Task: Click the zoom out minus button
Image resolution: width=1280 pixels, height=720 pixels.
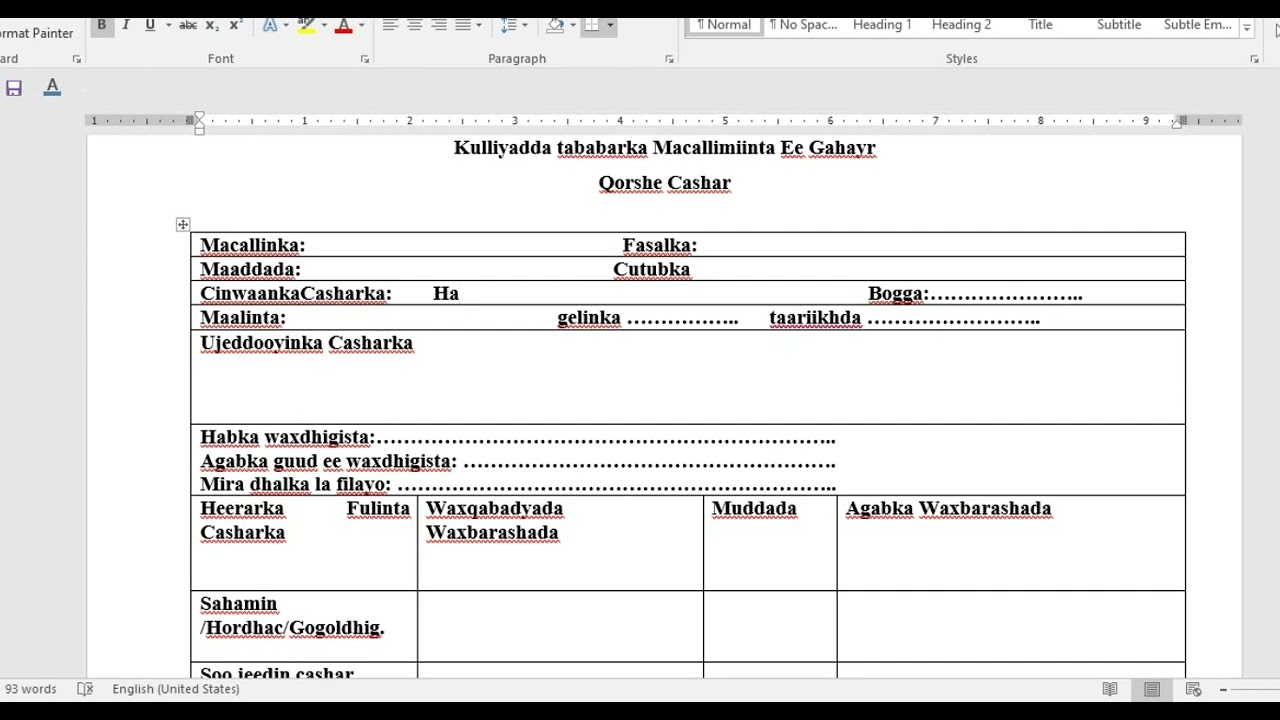Action: coord(1223,690)
